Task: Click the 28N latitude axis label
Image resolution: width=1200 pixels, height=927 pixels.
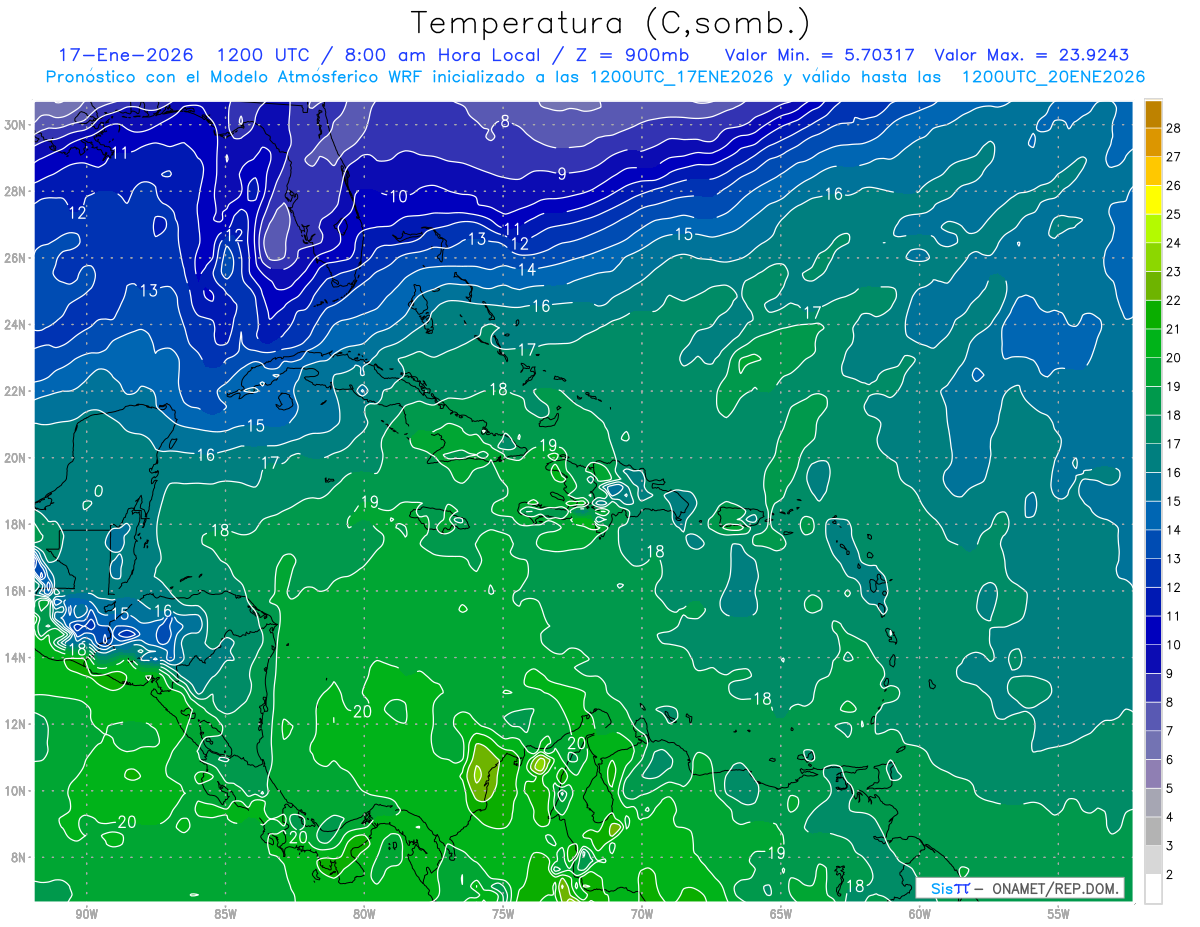Action: tap(17, 191)
